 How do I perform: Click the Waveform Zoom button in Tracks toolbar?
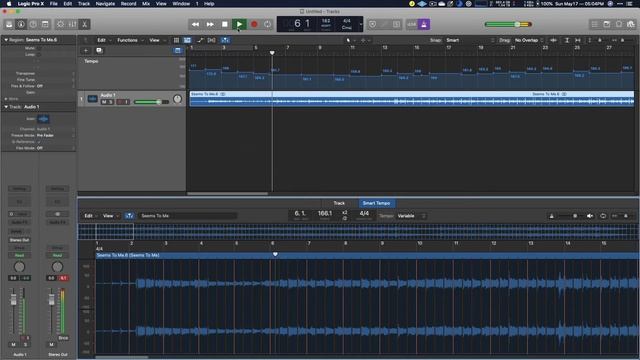553,40
